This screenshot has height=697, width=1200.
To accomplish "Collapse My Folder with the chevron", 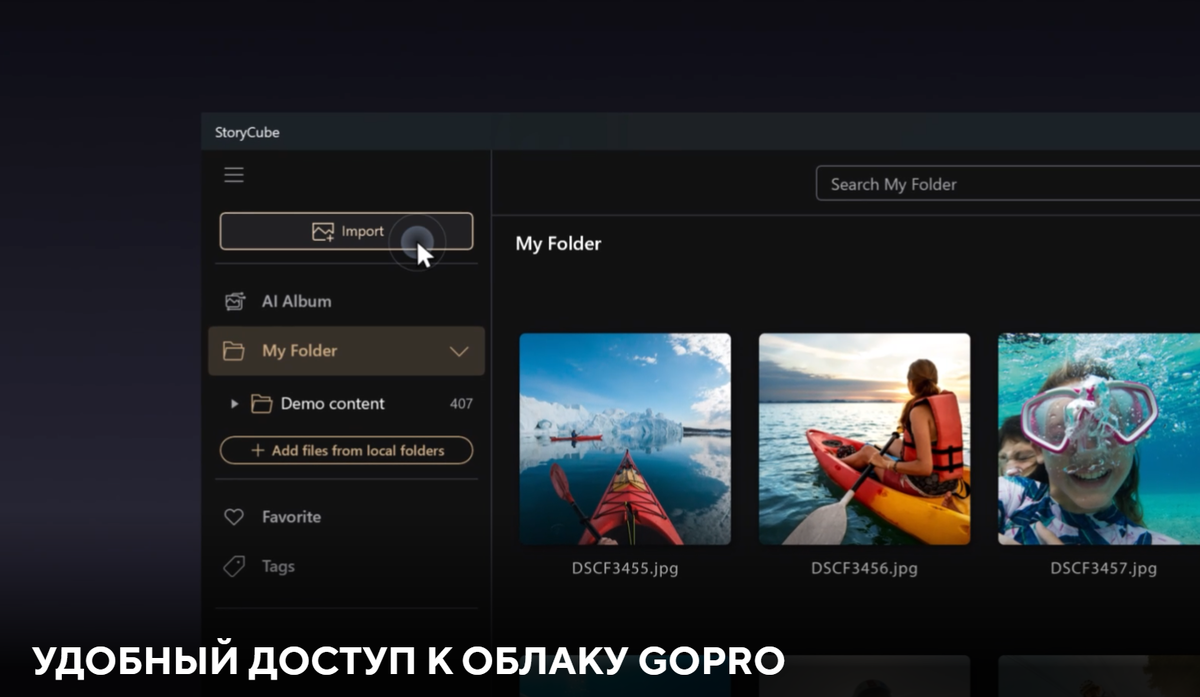I will coord(459,352).
